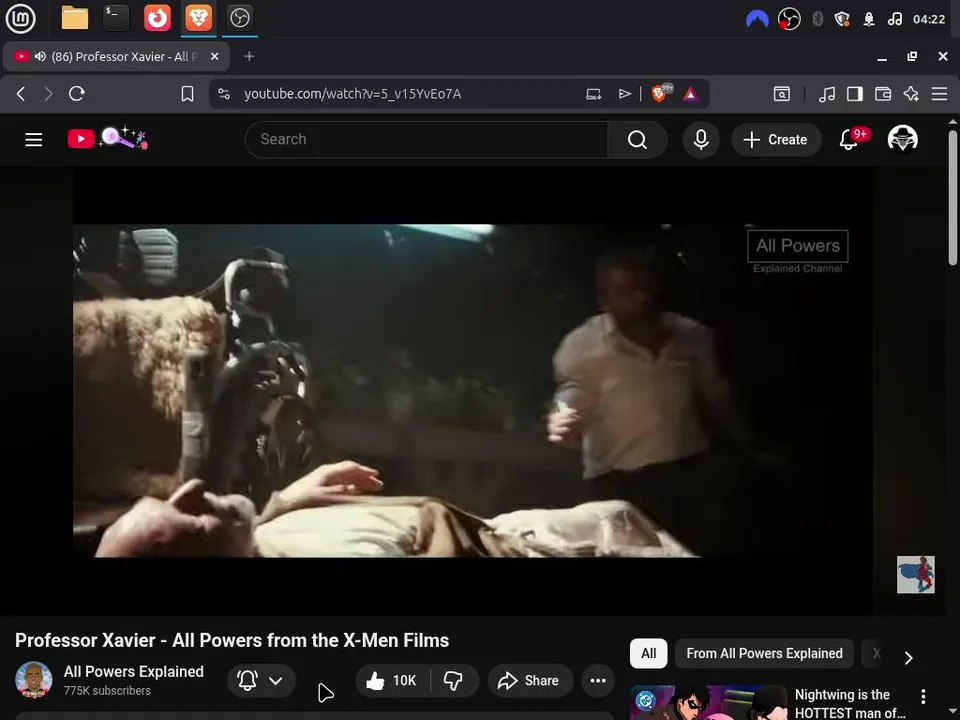Open a new browser tab
Viewport: 960px width, 720px height.
pos(249,56)
